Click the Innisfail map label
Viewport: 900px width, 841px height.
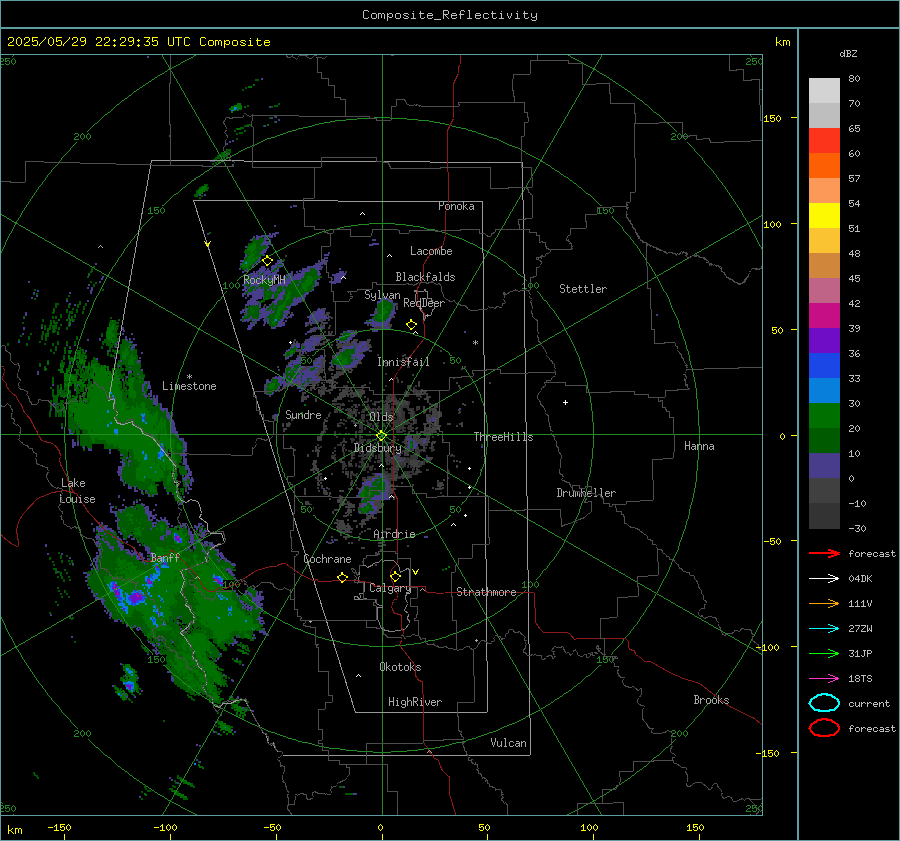403,362
